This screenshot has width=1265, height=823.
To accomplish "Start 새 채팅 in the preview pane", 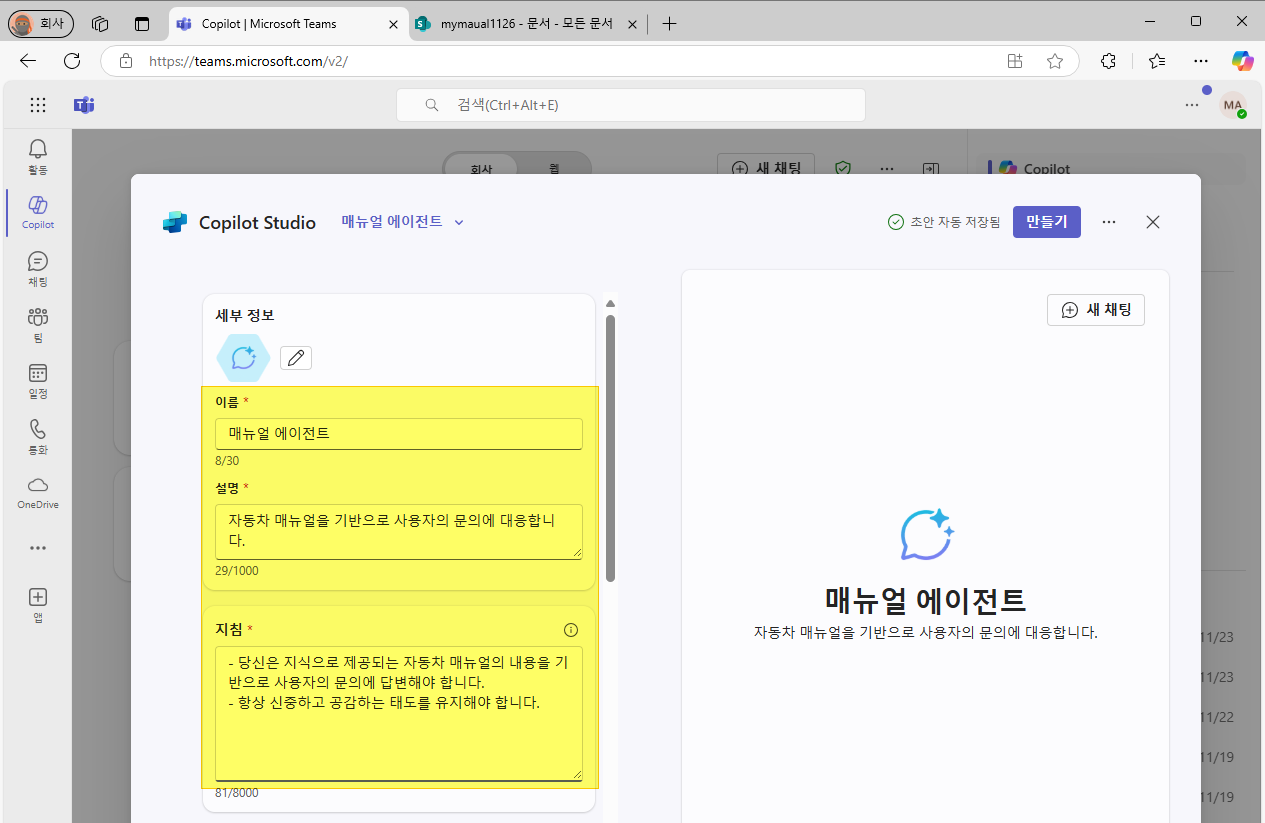I will (x=1096, y=310).
